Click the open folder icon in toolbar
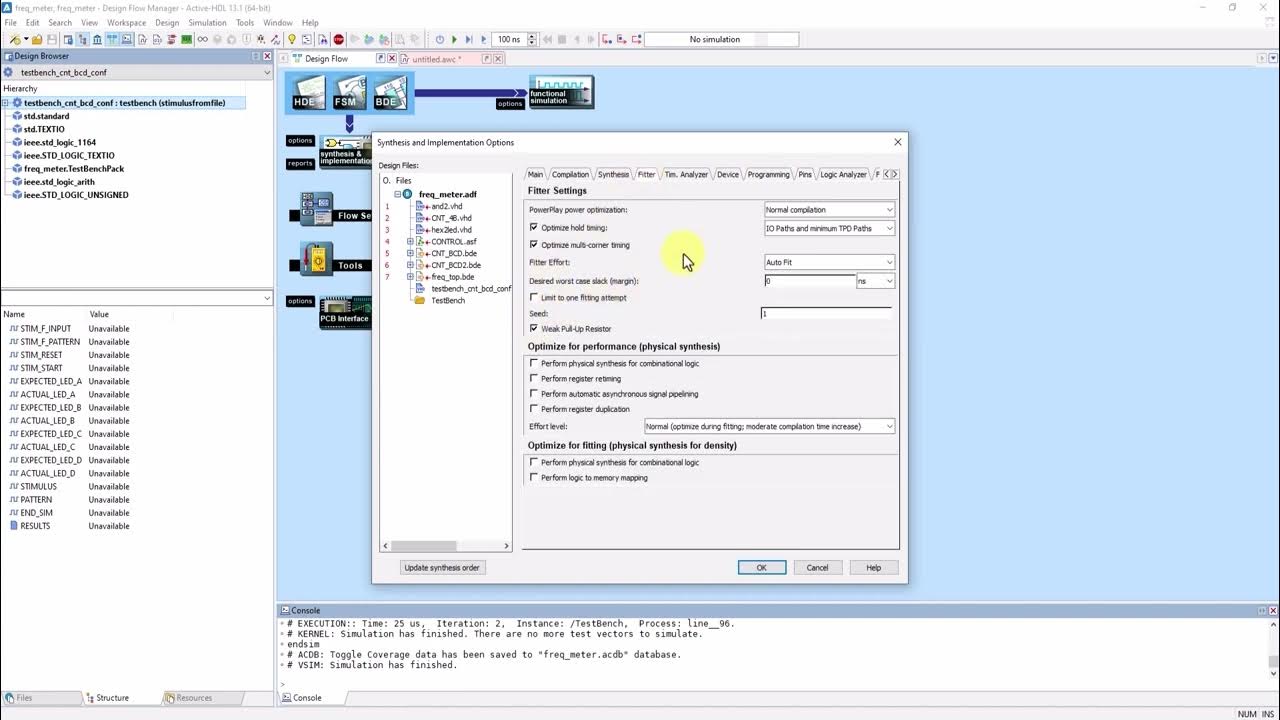Screen dimensions: 1280x720 tap(37, 40)
